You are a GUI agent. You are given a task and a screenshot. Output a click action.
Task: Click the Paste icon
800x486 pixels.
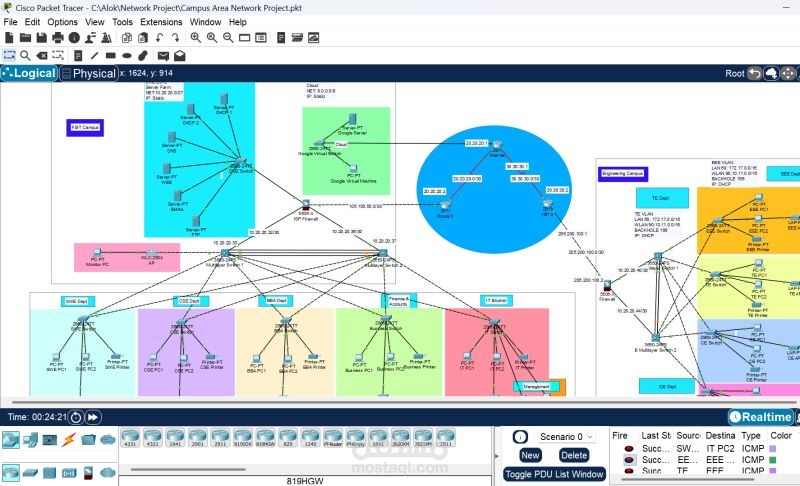click(143, 38)
